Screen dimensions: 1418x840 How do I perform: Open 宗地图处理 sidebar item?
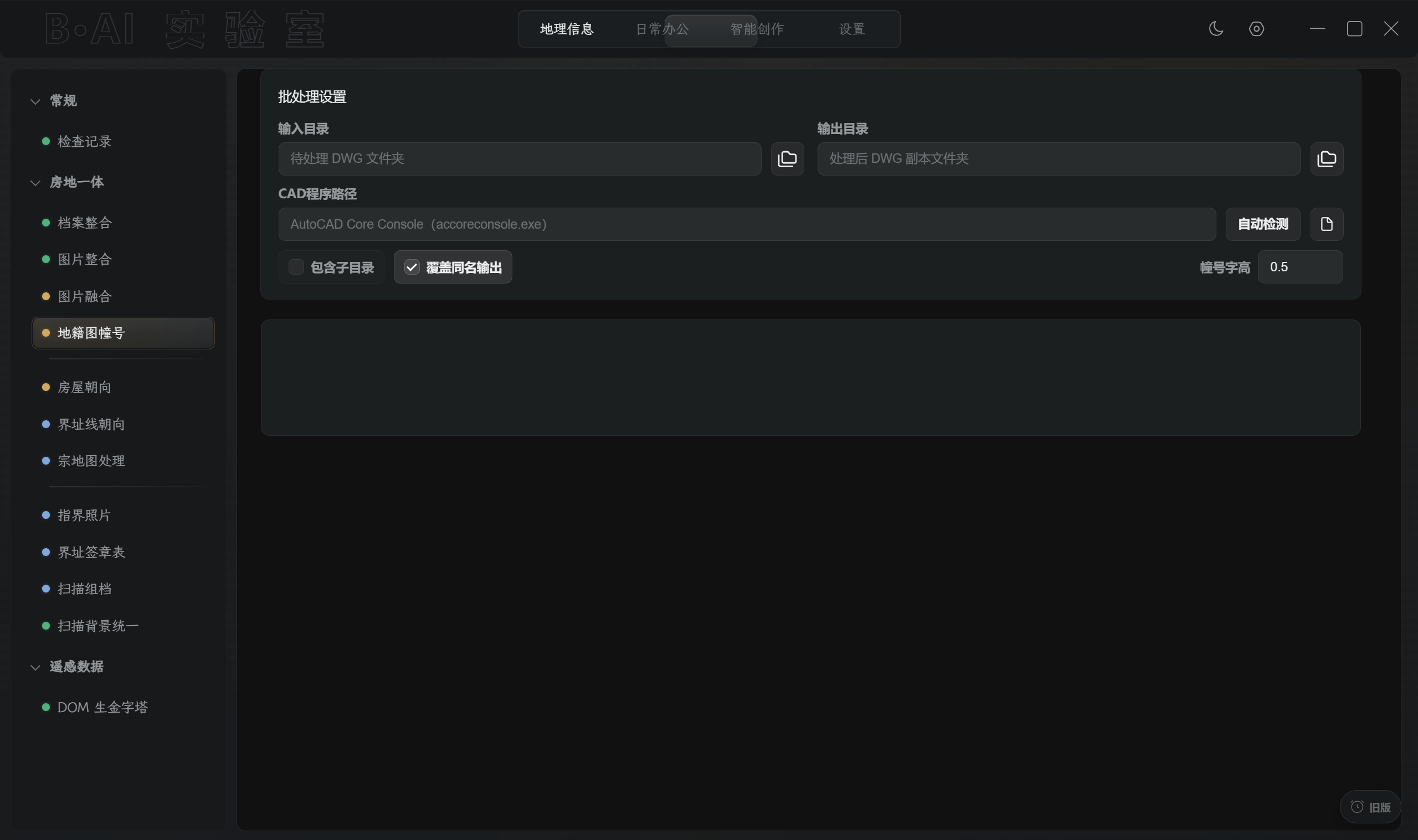click(x=123, y=461)
